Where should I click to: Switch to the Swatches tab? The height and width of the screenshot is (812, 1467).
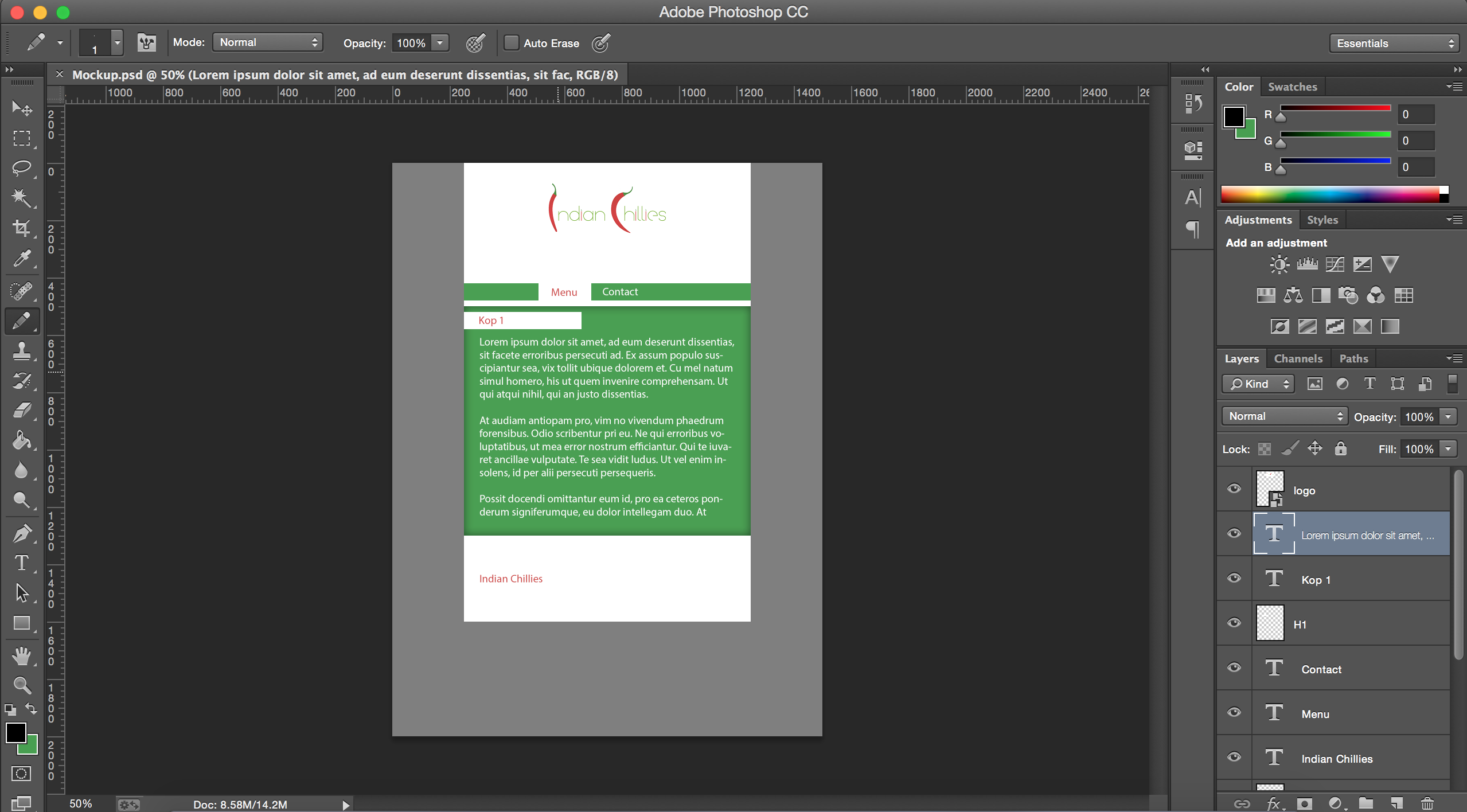point(1292,87)
